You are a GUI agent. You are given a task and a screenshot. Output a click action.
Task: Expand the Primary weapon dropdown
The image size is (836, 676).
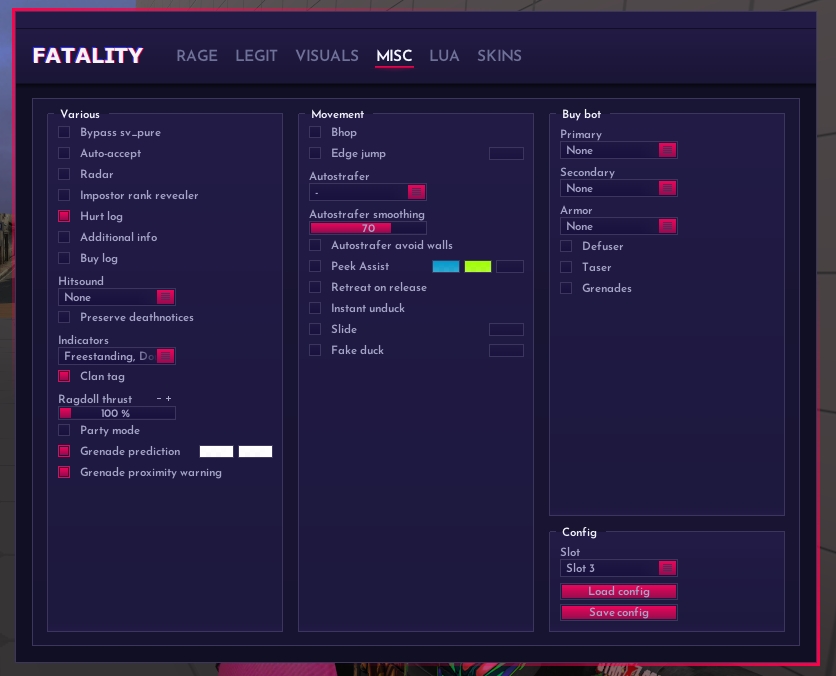[x=618, y=150]
